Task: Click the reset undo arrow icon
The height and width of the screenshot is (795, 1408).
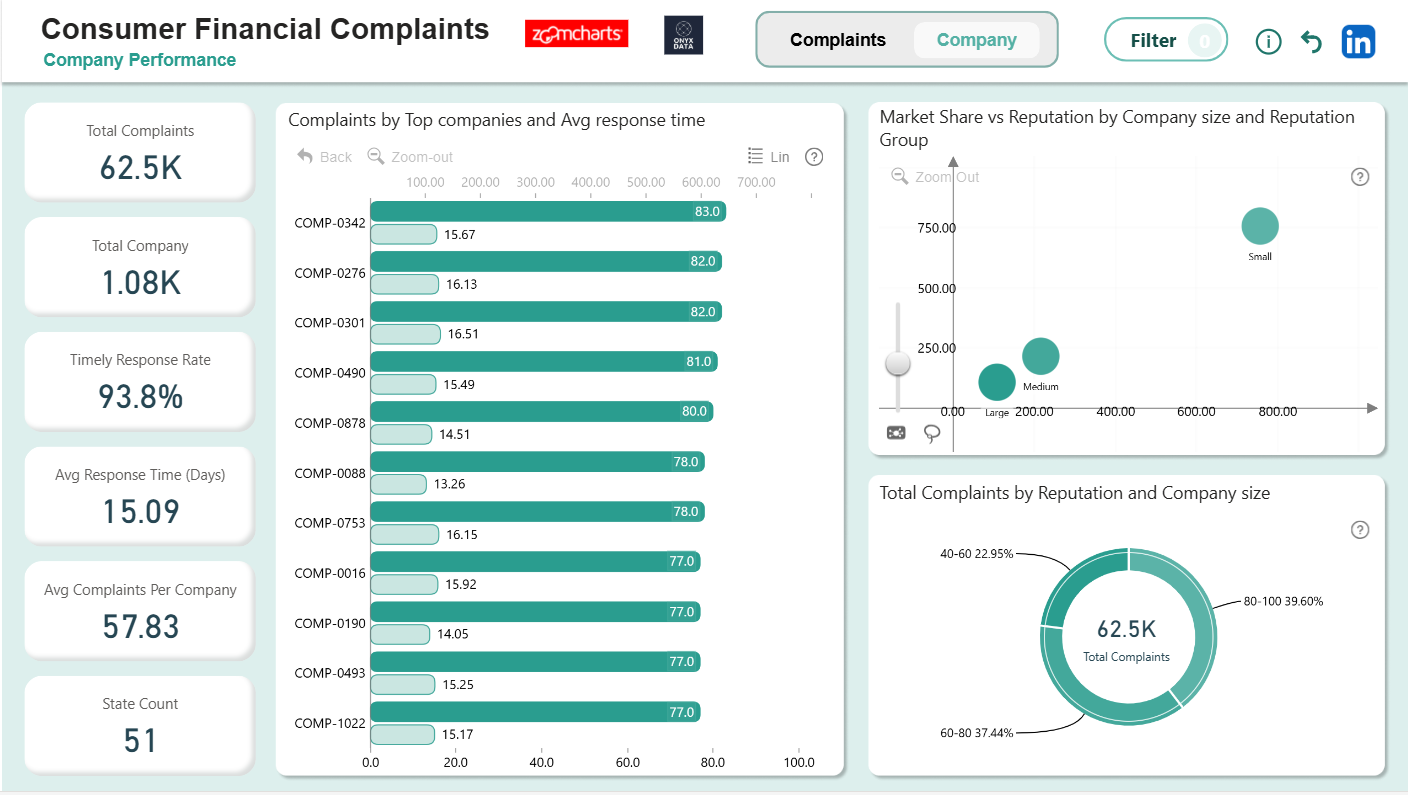Action: pos(1311,41)
